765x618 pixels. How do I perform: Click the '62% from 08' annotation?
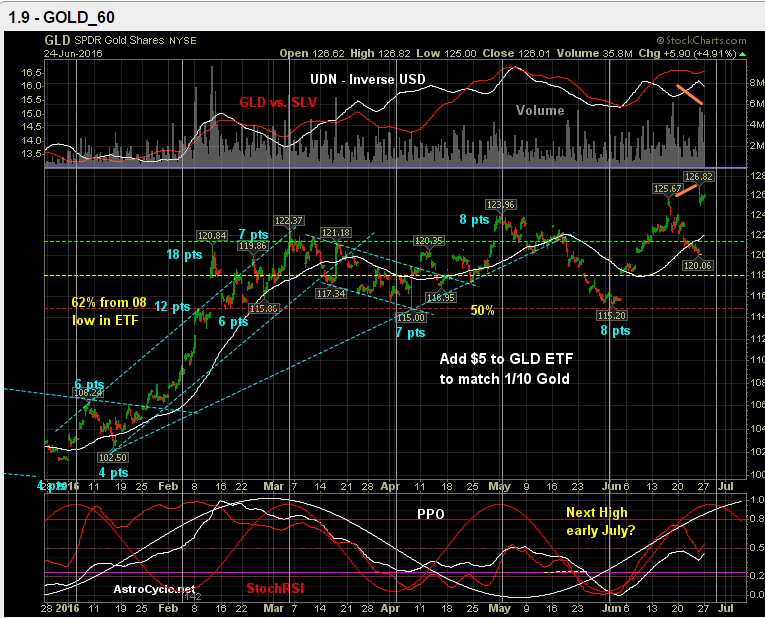click(x=109, y=303)
